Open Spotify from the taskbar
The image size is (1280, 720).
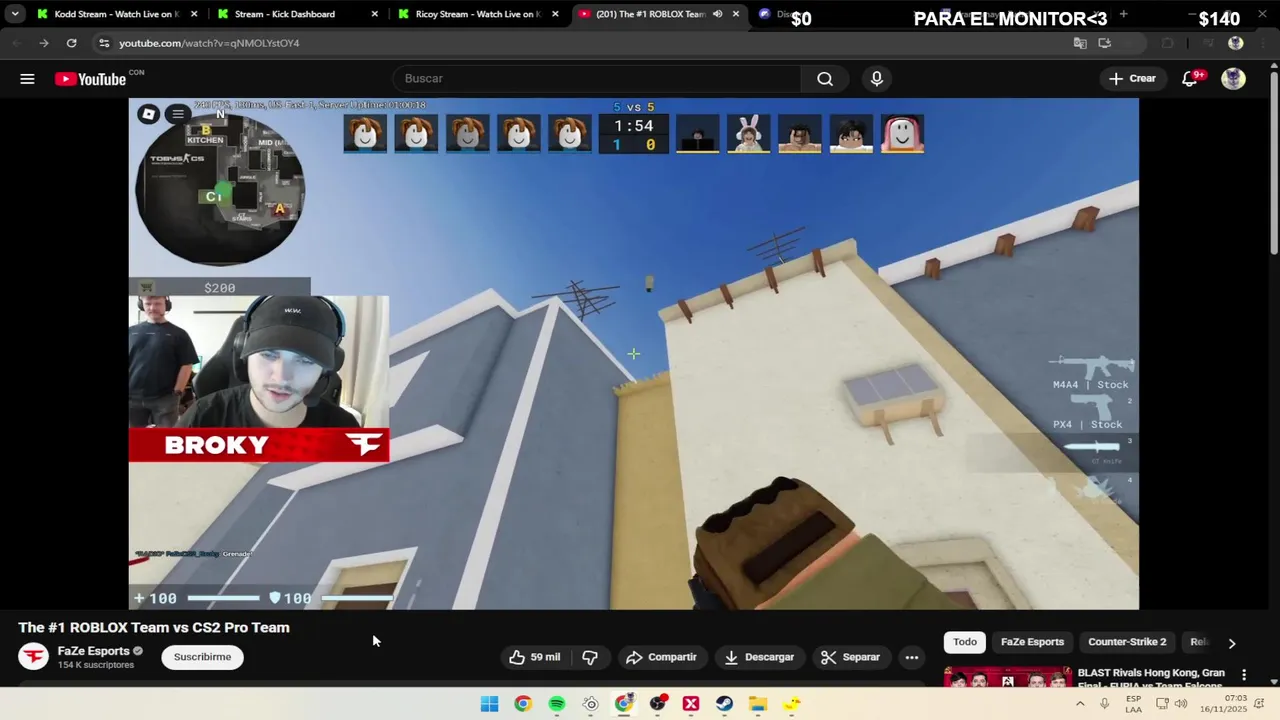557,704
